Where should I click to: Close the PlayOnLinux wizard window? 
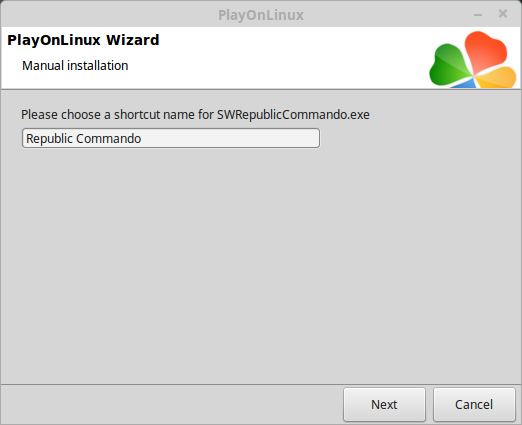[503, 14]
